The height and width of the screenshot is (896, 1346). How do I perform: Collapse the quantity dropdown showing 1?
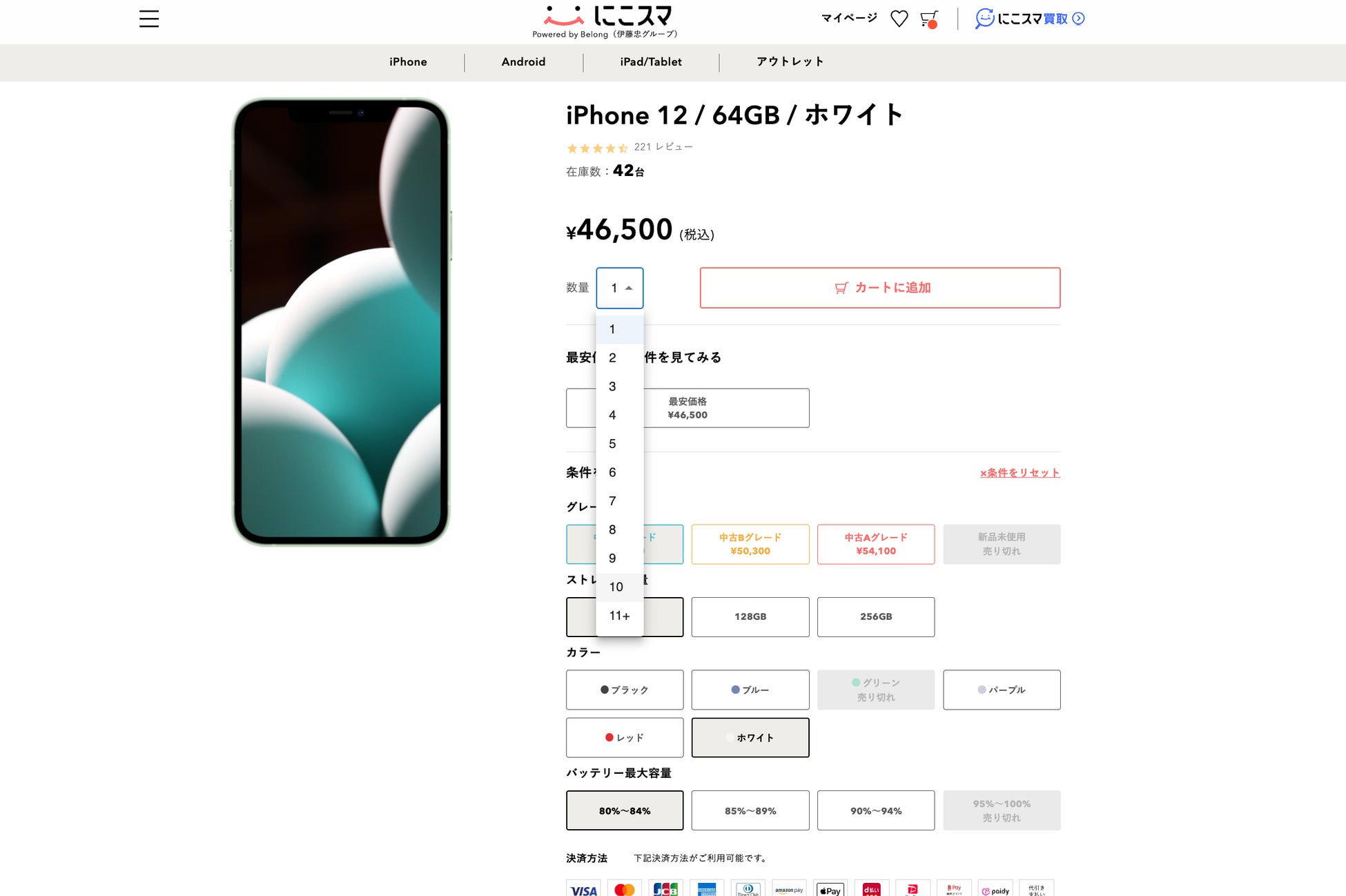pos(620,288)
